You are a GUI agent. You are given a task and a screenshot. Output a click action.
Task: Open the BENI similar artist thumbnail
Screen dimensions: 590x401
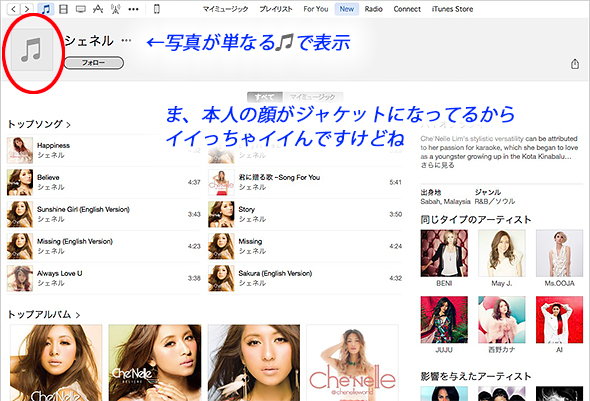pyautogui.click(x=444, y=253)
